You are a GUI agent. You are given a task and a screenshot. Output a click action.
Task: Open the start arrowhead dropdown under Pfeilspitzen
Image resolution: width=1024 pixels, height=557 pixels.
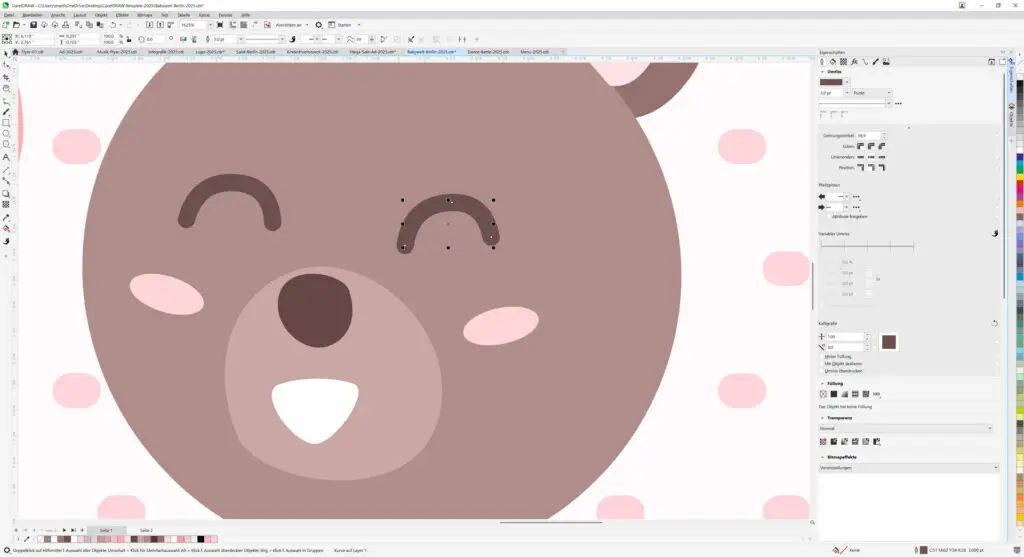[x=846, y=197]
